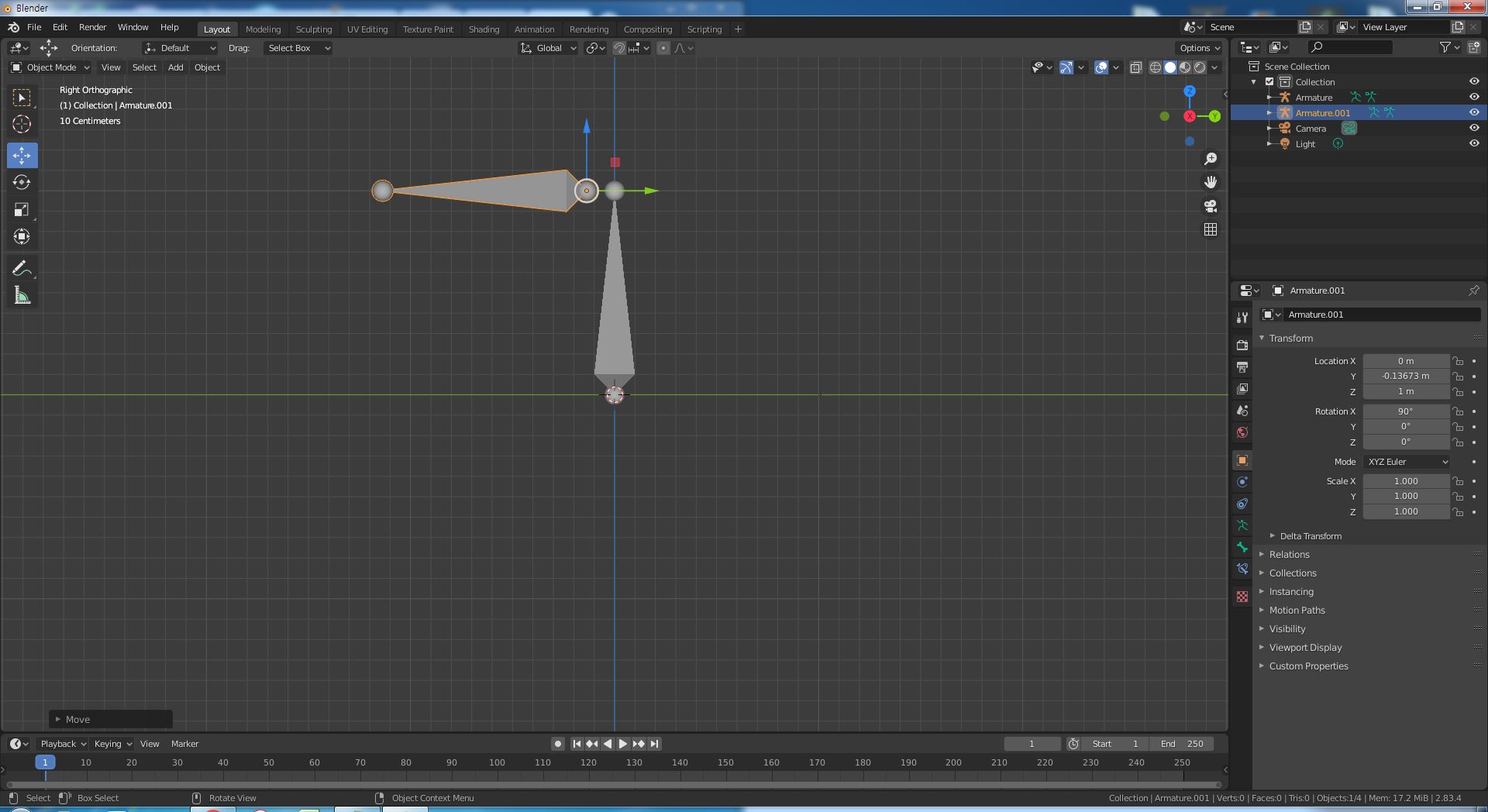Viewport: 1488px width, 812px height.
Task: Click the Marker menu in timeline
Action: coord(184,744)
